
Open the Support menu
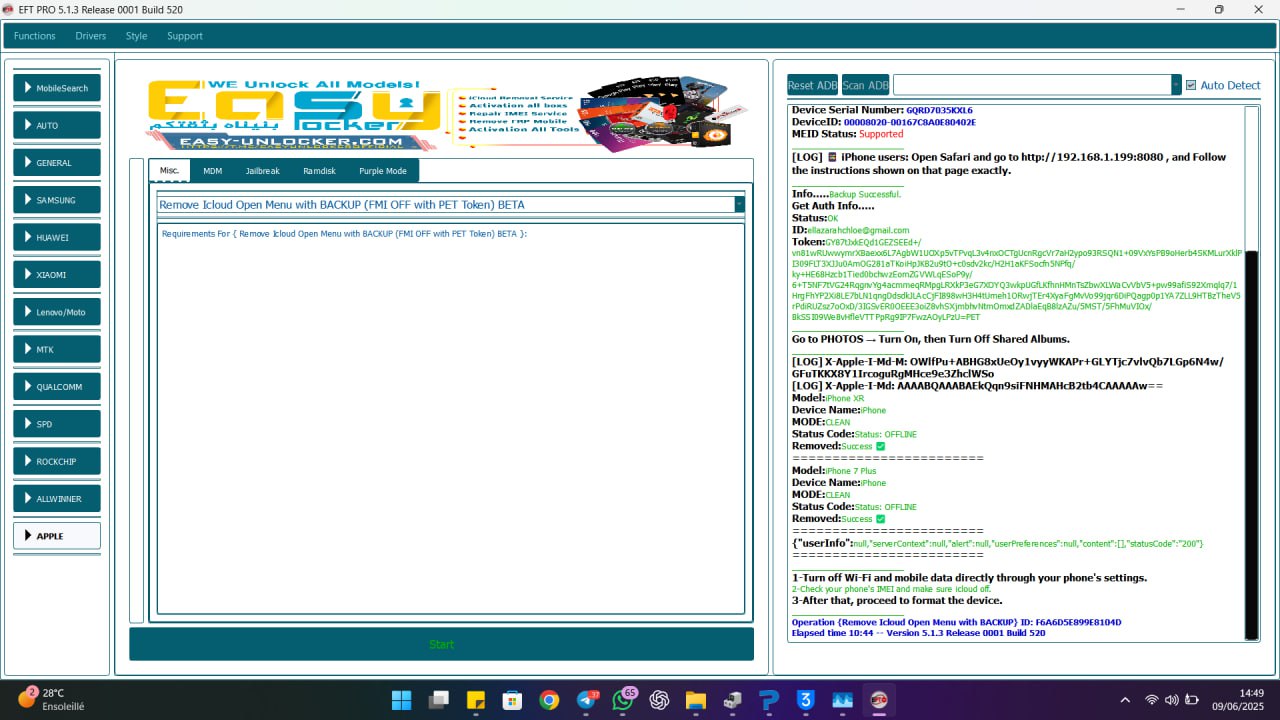[x=185, y=36]
